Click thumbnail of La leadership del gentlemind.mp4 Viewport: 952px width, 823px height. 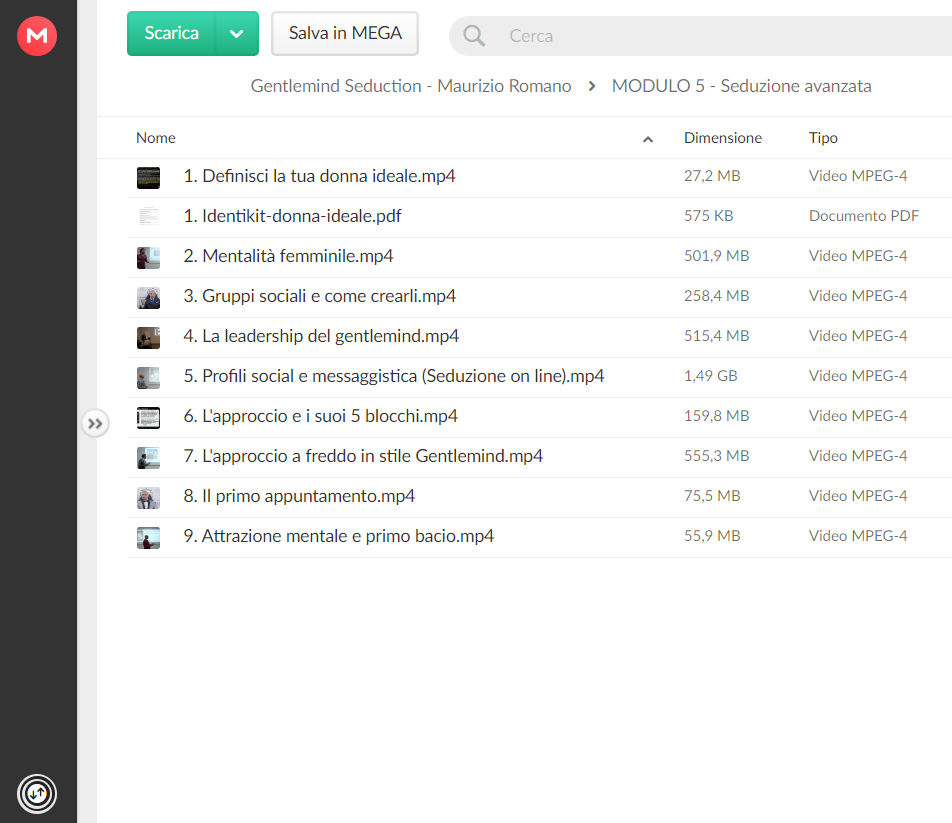click(148, 338)
